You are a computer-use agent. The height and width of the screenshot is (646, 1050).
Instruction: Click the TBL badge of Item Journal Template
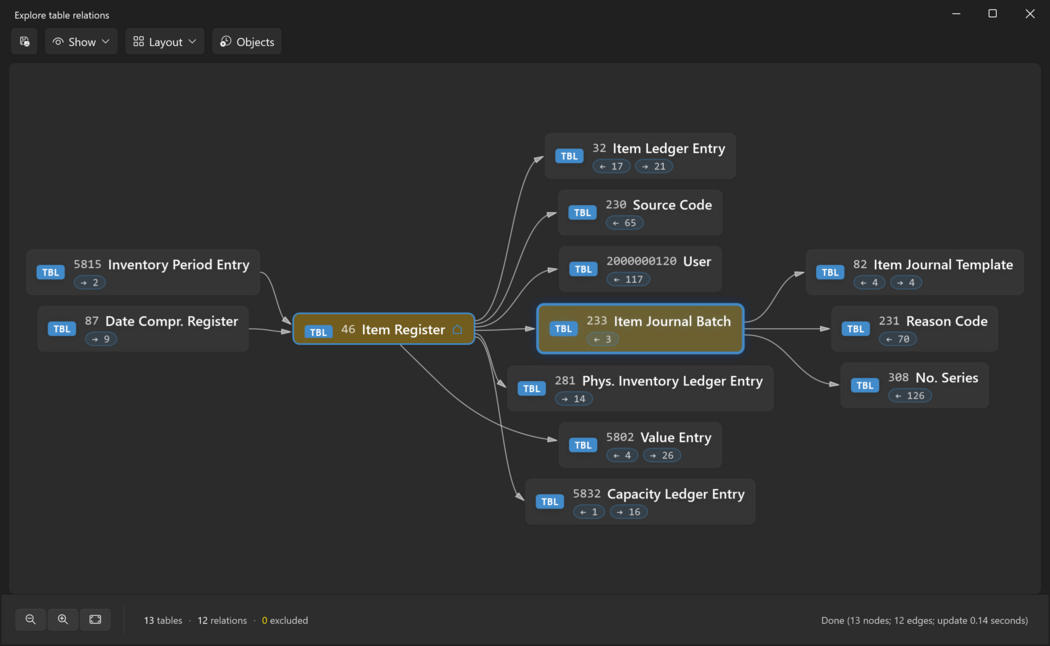[x=830, y=272]
